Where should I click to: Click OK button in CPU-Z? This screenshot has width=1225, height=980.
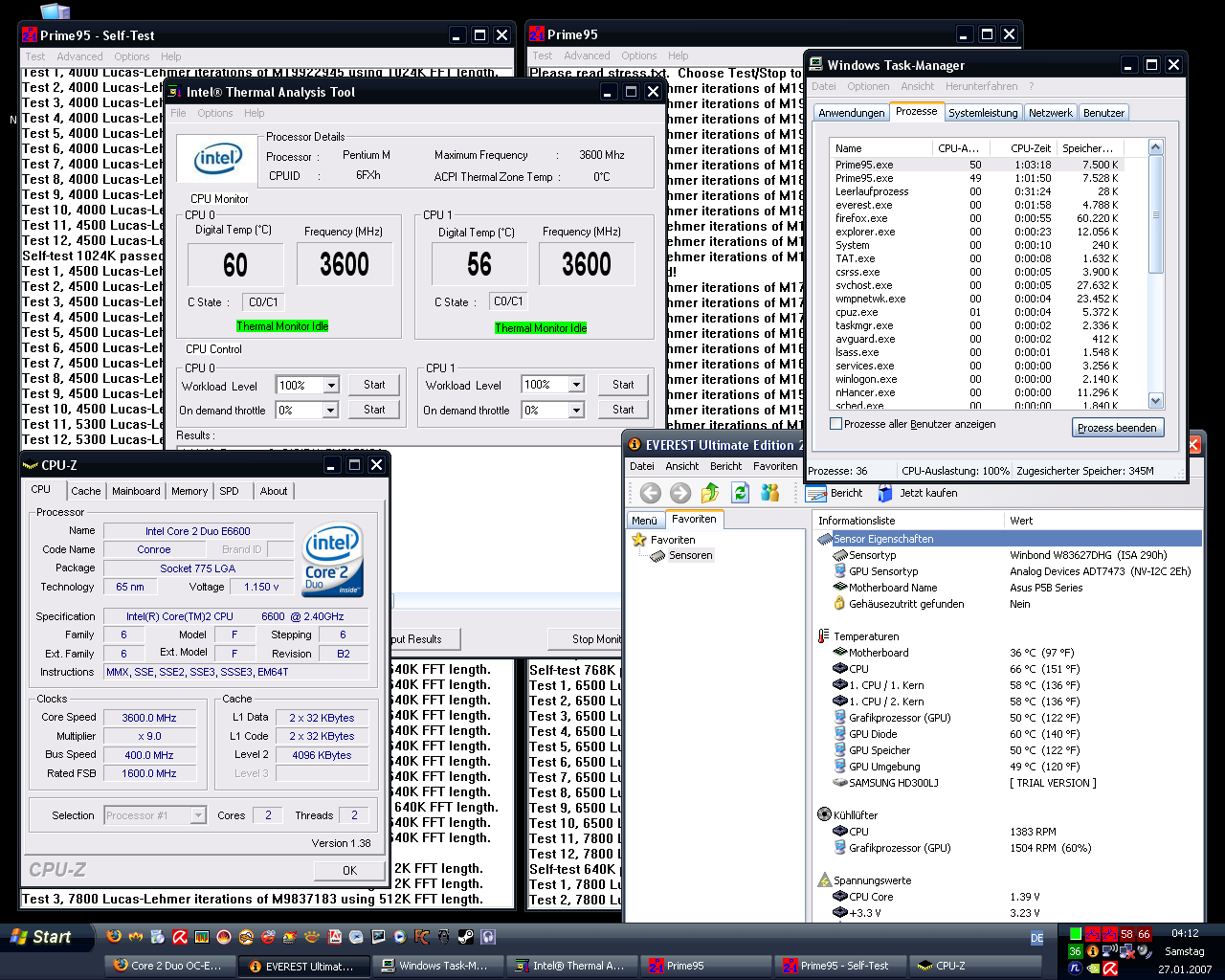349,870
